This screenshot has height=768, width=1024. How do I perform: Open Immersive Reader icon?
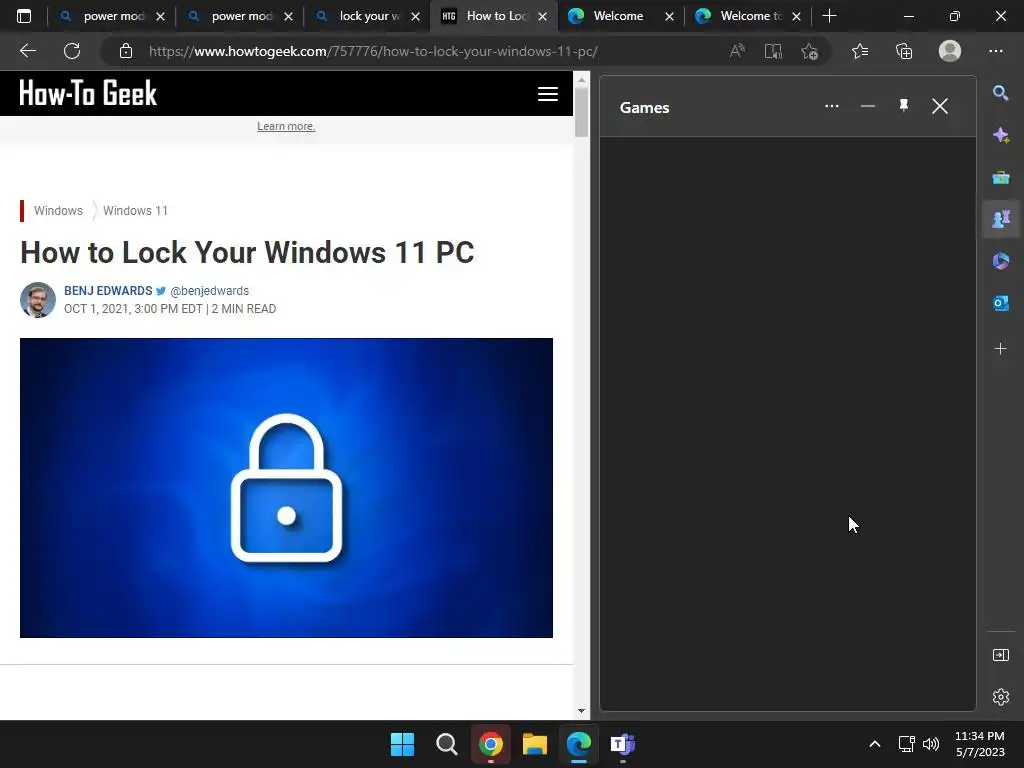point(773,51)
